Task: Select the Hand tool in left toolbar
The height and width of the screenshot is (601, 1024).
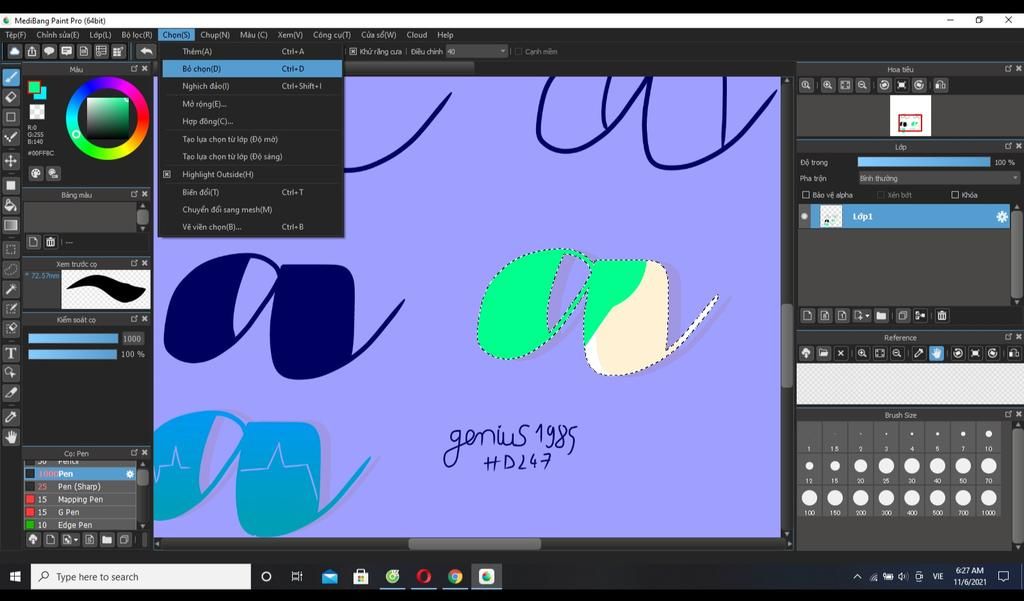Action: tap(11, 437)
